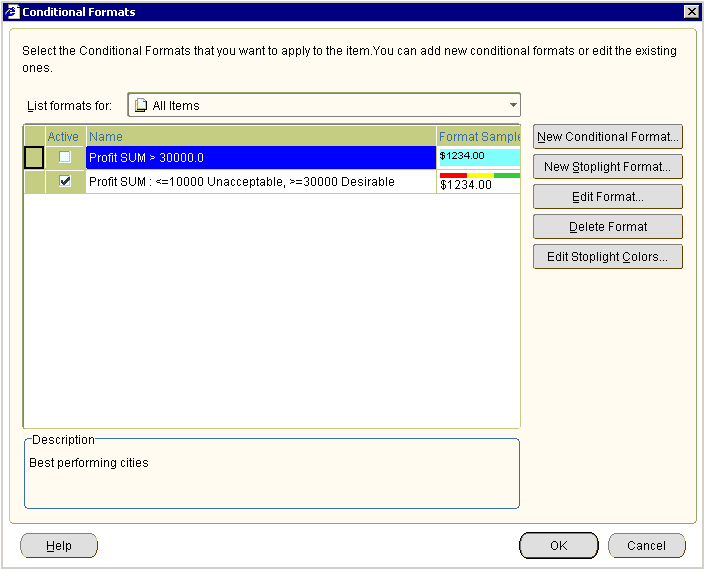Click the Help button
The width and height of the screenshot is (704, 569).
point(59,546)
